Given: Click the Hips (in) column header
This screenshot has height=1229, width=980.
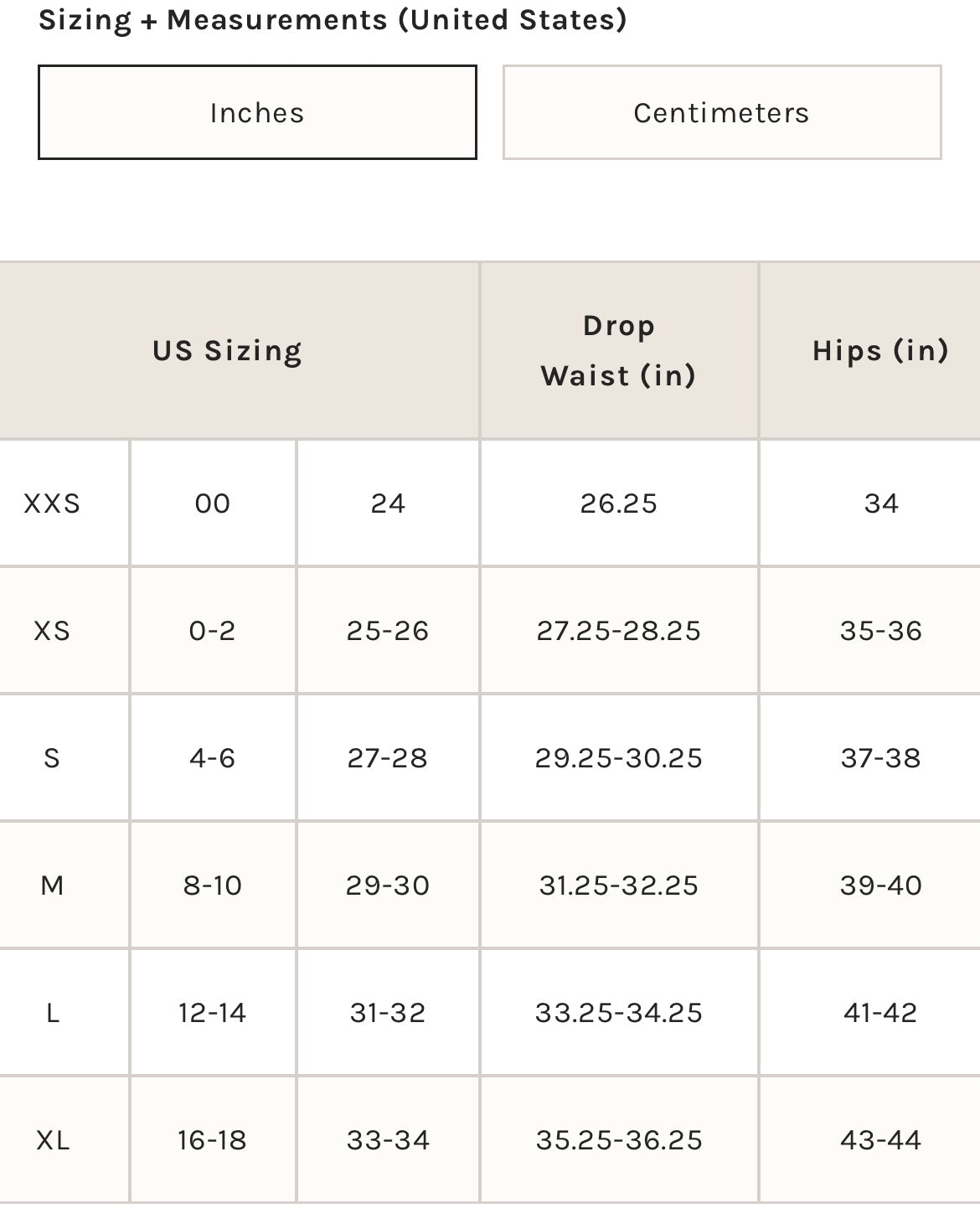Looking at the screenshot, I should 880,350.
